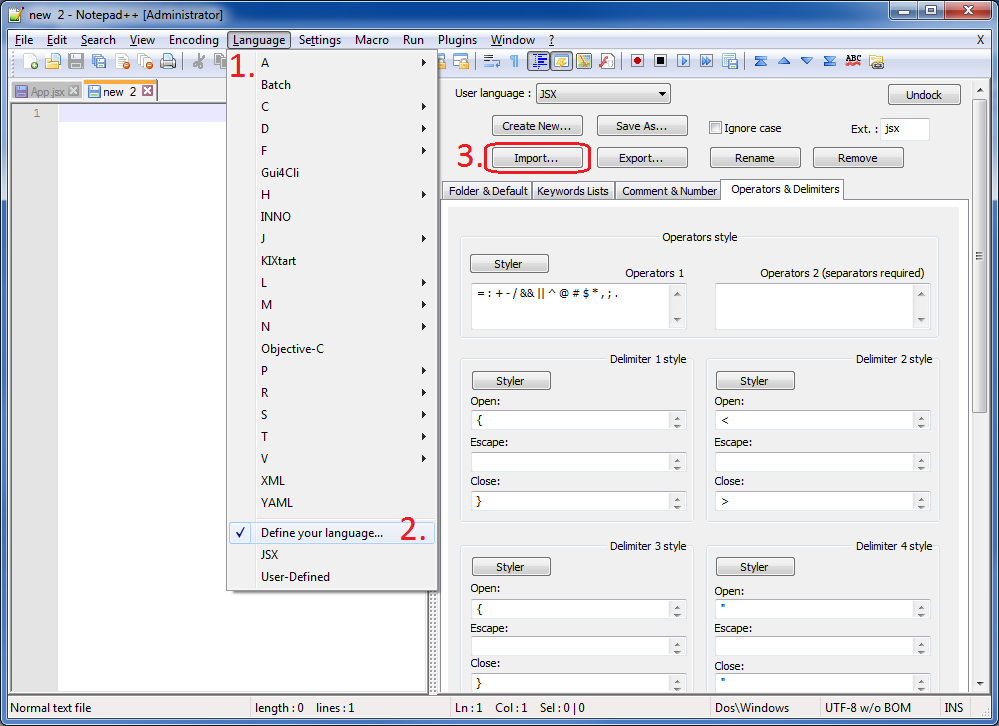Expand the V languages submenu
Viewport: 999px width, 726px height.
(332, 459)
